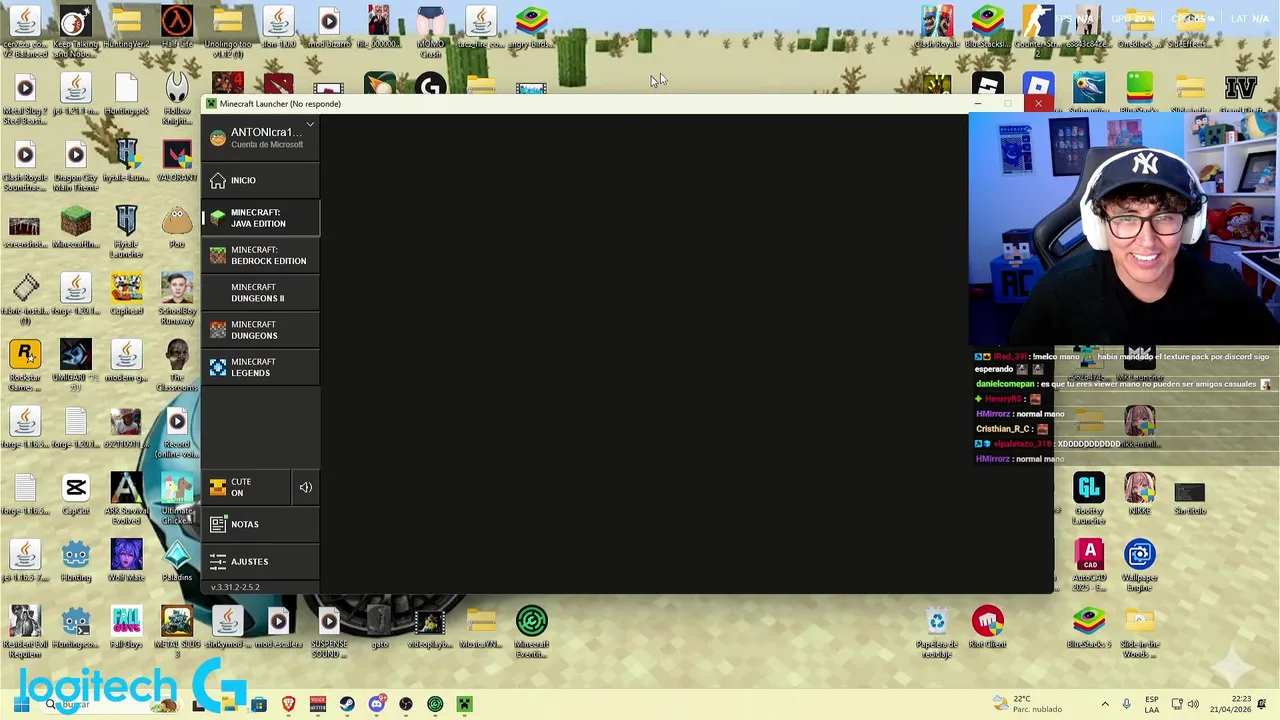This screenshot has height=720, width=1280.
Task: Open the Keep Talking and Nobody Explodes icon
Action: click(76, 30)
